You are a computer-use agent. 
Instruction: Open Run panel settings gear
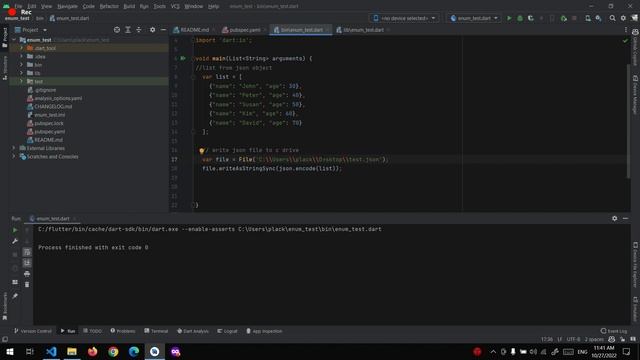coord(614,218)
